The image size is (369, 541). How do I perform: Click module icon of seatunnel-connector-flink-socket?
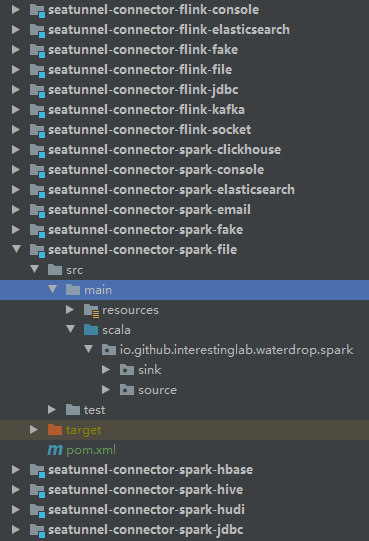[37, 130]
